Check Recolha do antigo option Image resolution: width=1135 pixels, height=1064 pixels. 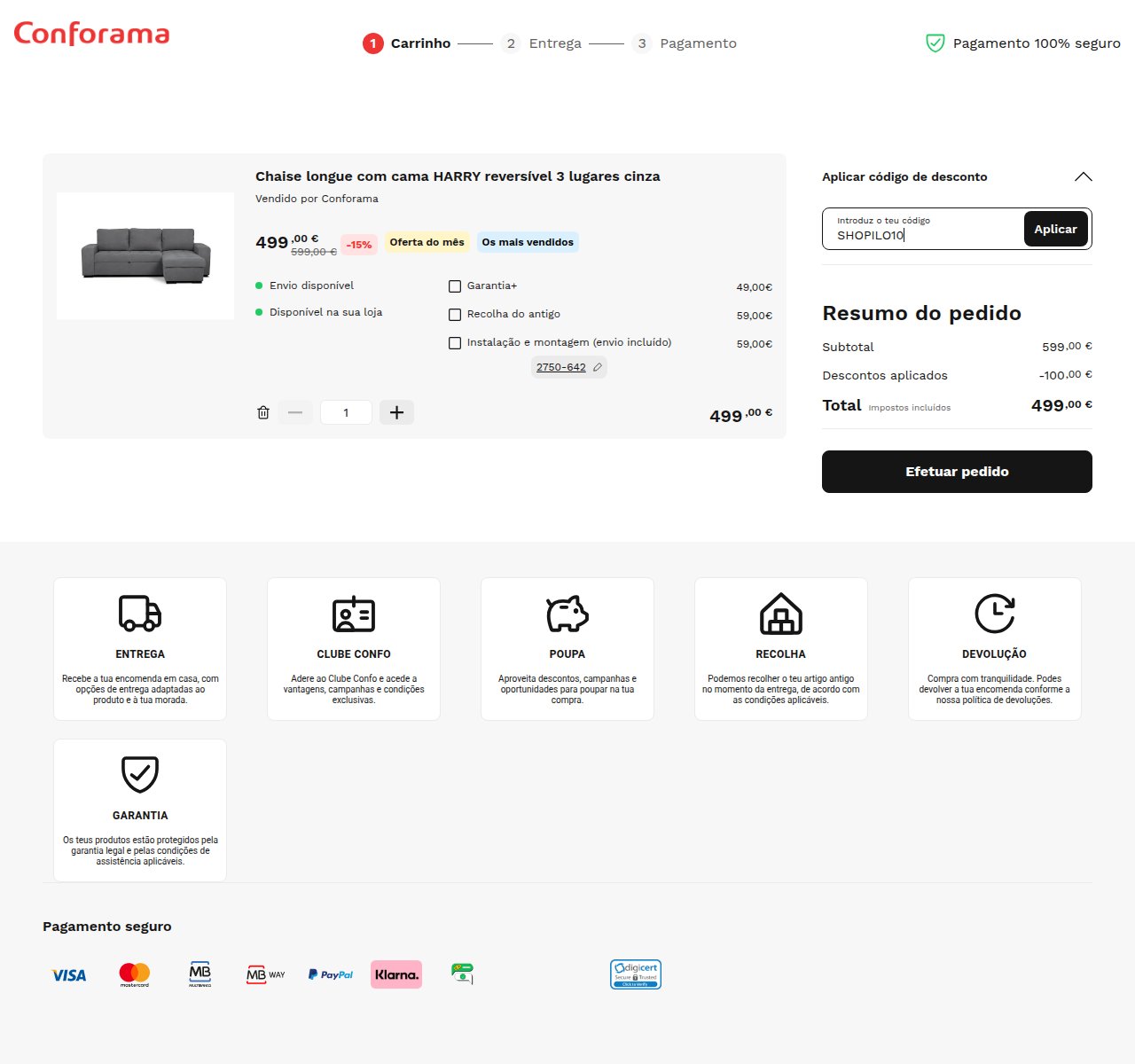click(455, 315)
